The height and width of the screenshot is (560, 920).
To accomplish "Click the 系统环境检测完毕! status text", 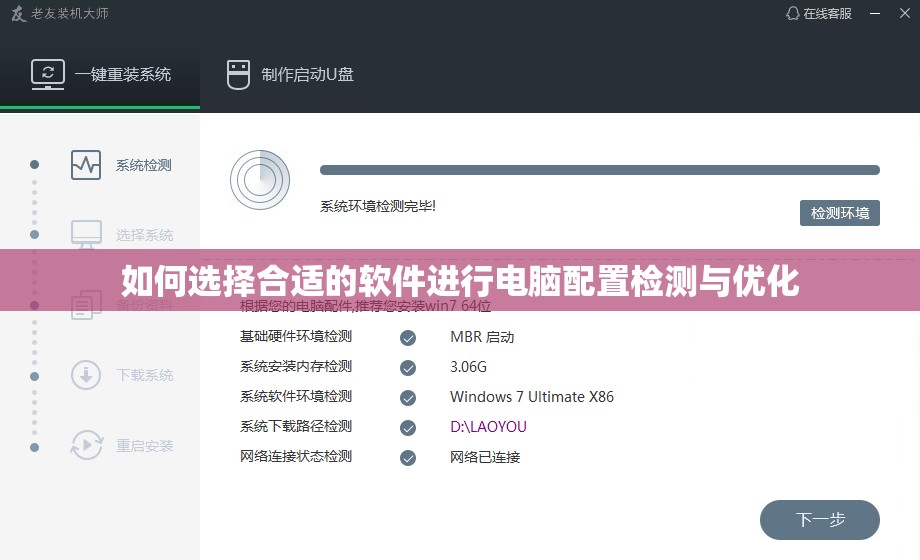I will 378,206.
